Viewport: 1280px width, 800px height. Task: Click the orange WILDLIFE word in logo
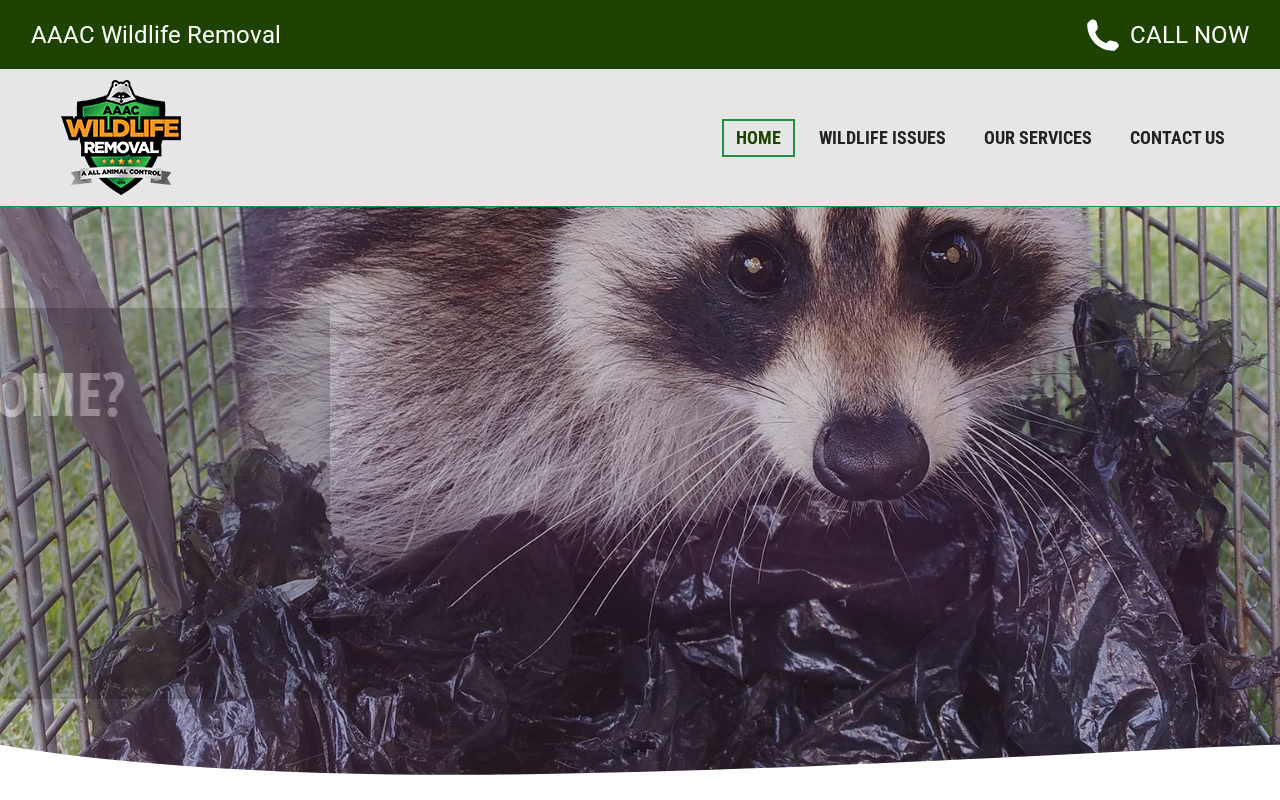(121, 127)
